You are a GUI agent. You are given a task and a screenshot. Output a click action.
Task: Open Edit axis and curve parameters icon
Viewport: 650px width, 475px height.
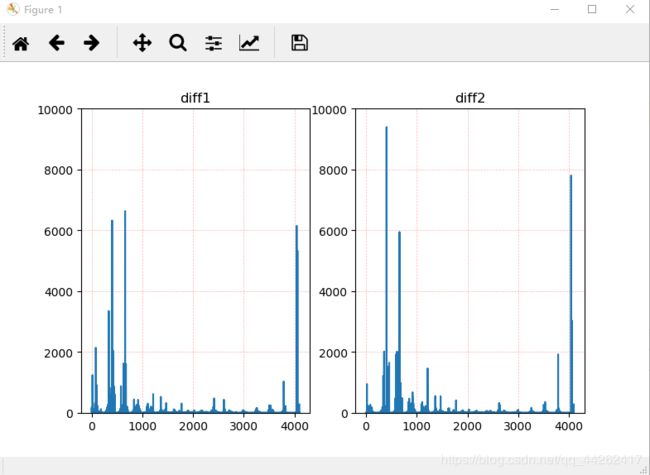coord(249,43)
